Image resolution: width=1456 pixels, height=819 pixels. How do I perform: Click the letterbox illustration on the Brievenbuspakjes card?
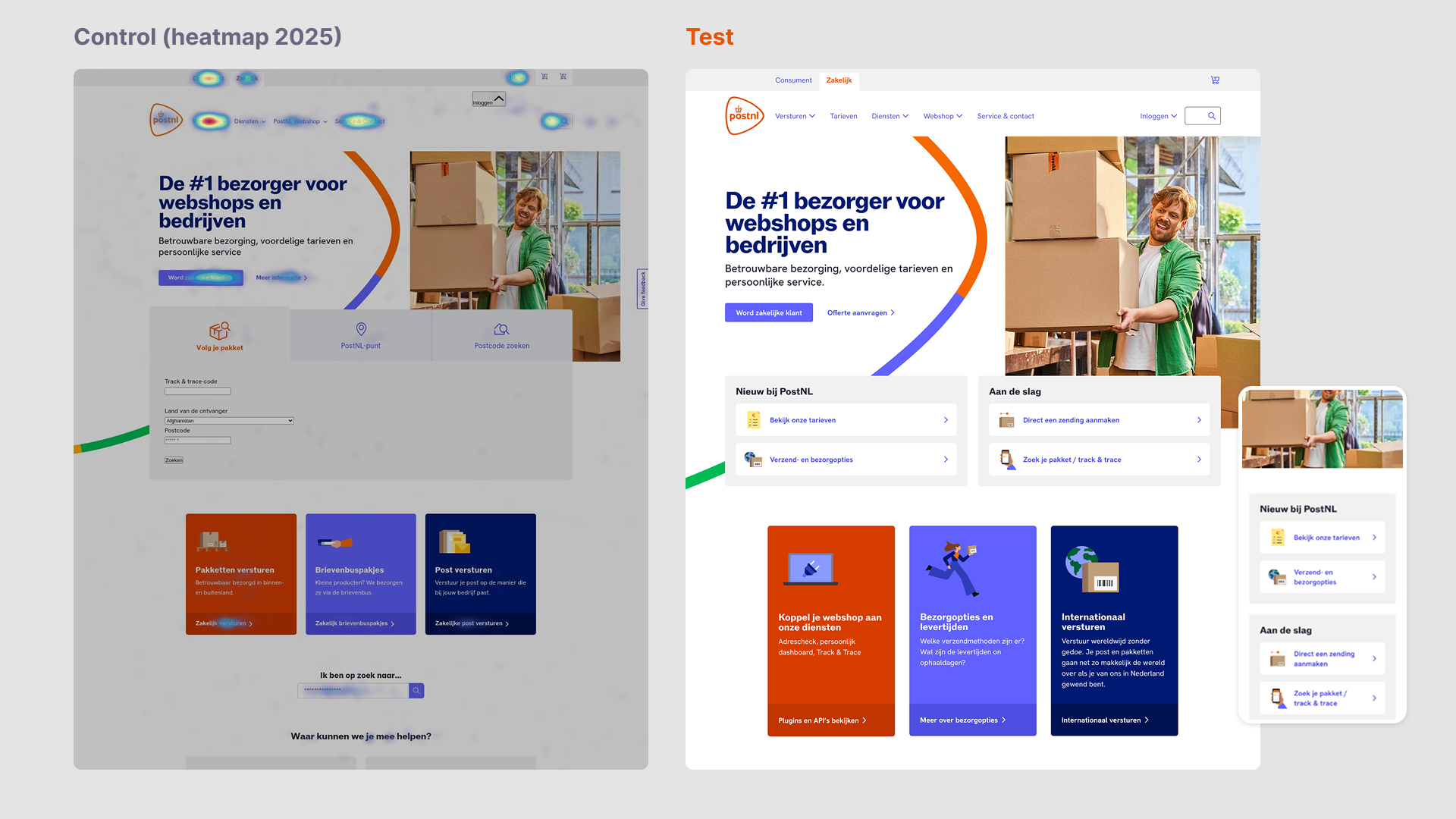coord(335,543)
